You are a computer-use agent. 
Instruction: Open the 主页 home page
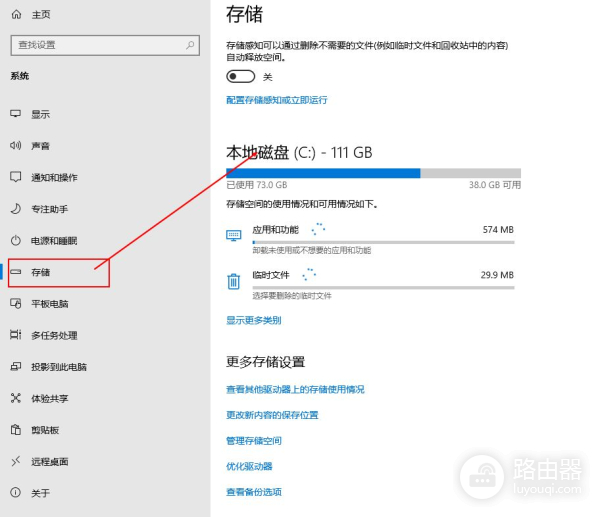41,15
